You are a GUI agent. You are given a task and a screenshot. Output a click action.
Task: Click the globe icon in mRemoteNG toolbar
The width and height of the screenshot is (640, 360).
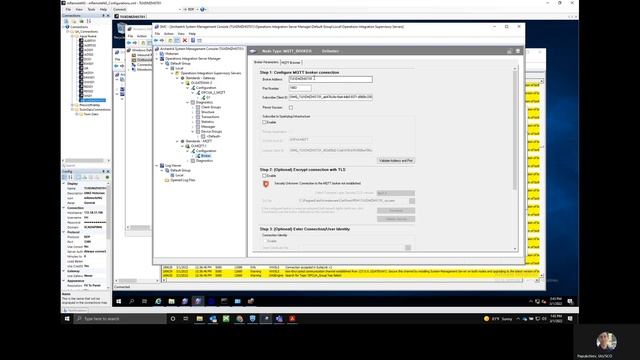(x=202, y=9)
